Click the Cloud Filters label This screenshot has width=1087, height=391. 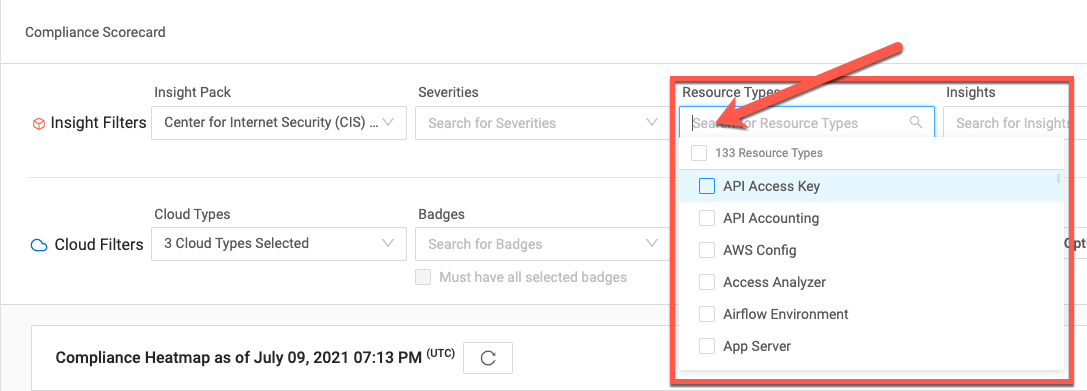click(x=99, y=245)
